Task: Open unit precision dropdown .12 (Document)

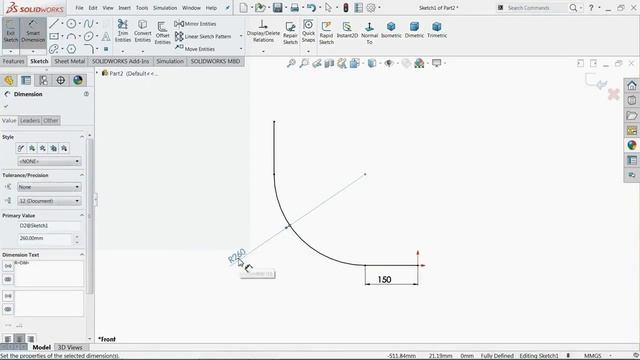Action: pos(49,201)
